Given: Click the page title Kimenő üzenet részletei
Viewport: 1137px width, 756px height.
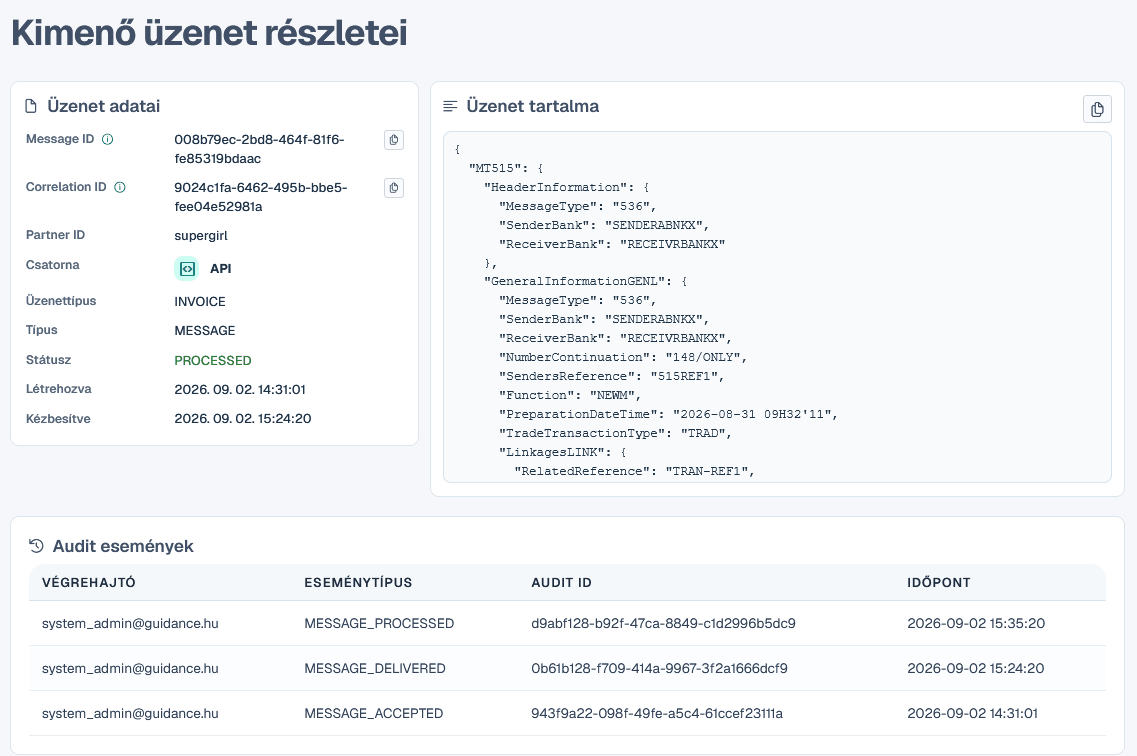Looking at the screenshot, I should [210, 33].
